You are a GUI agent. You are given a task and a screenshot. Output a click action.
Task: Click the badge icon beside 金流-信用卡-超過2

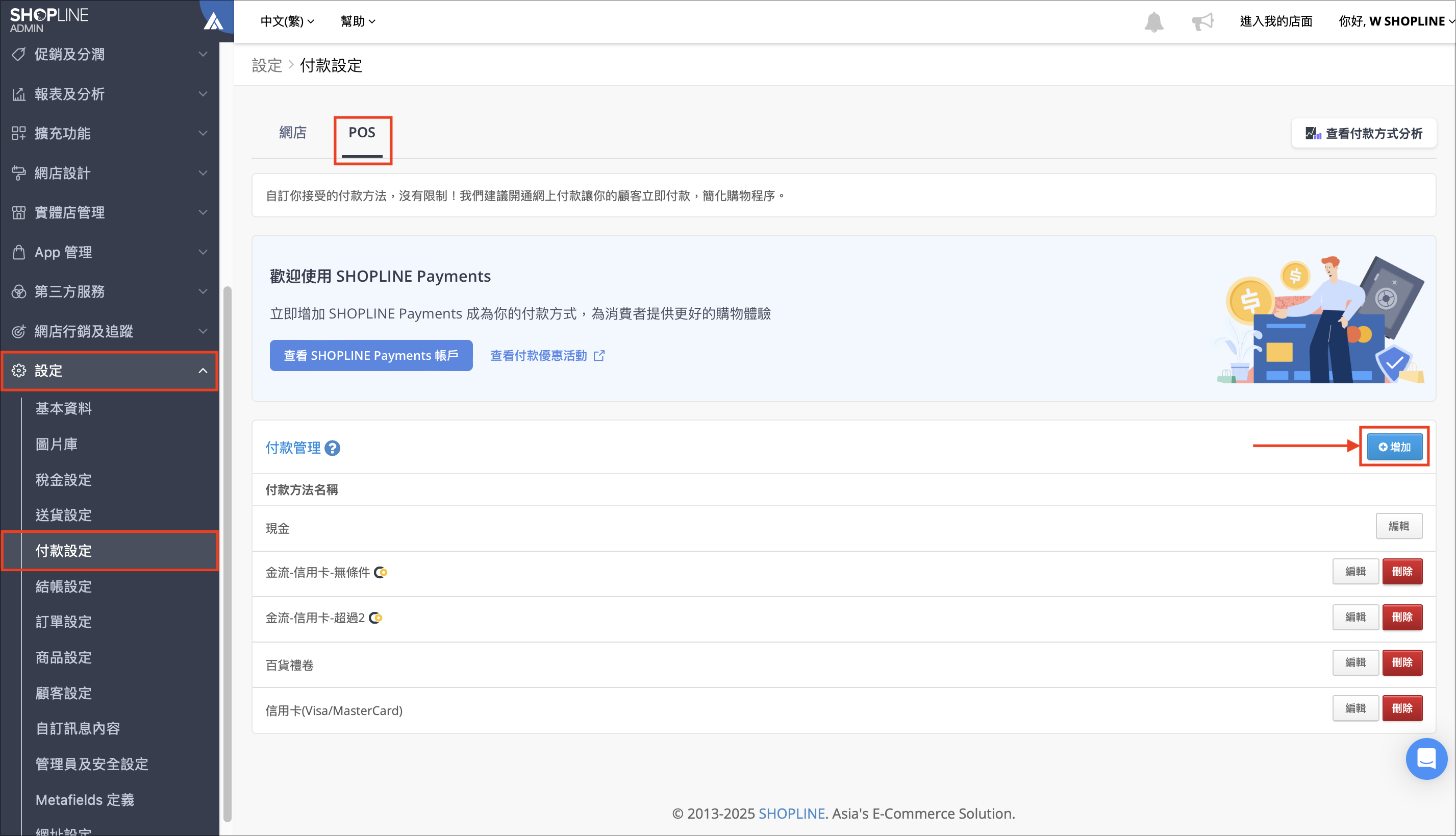click(375, 618)
